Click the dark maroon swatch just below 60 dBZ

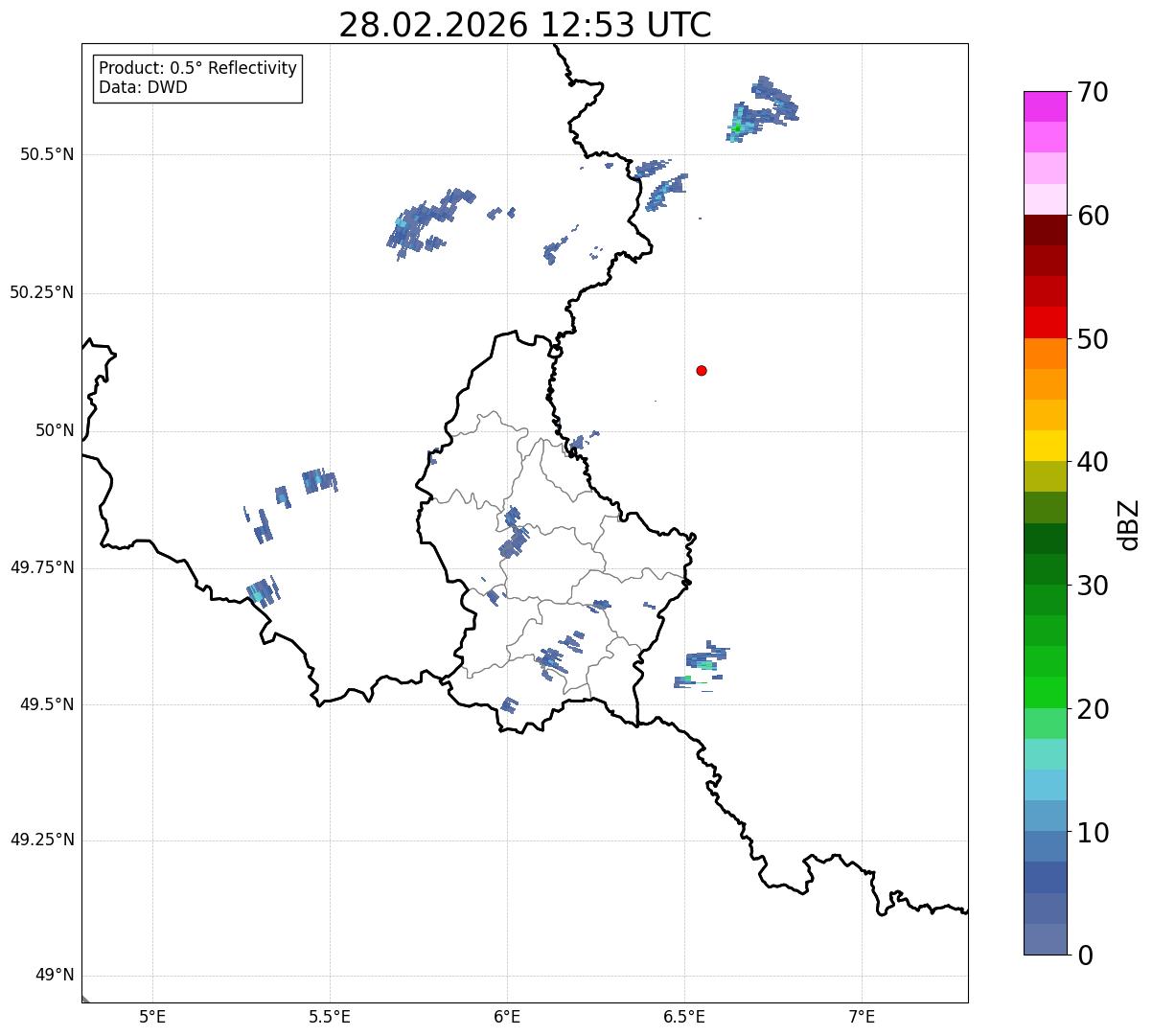click(1046, 230)
